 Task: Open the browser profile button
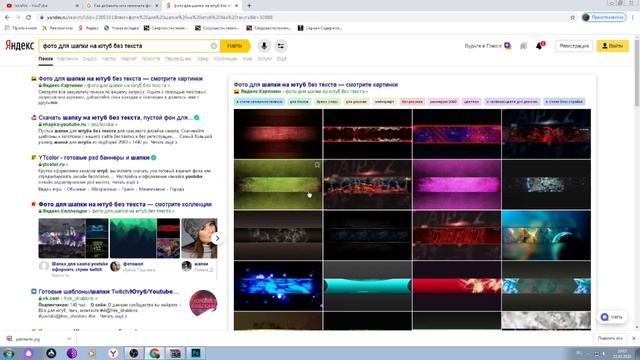[x=604, y=17]
